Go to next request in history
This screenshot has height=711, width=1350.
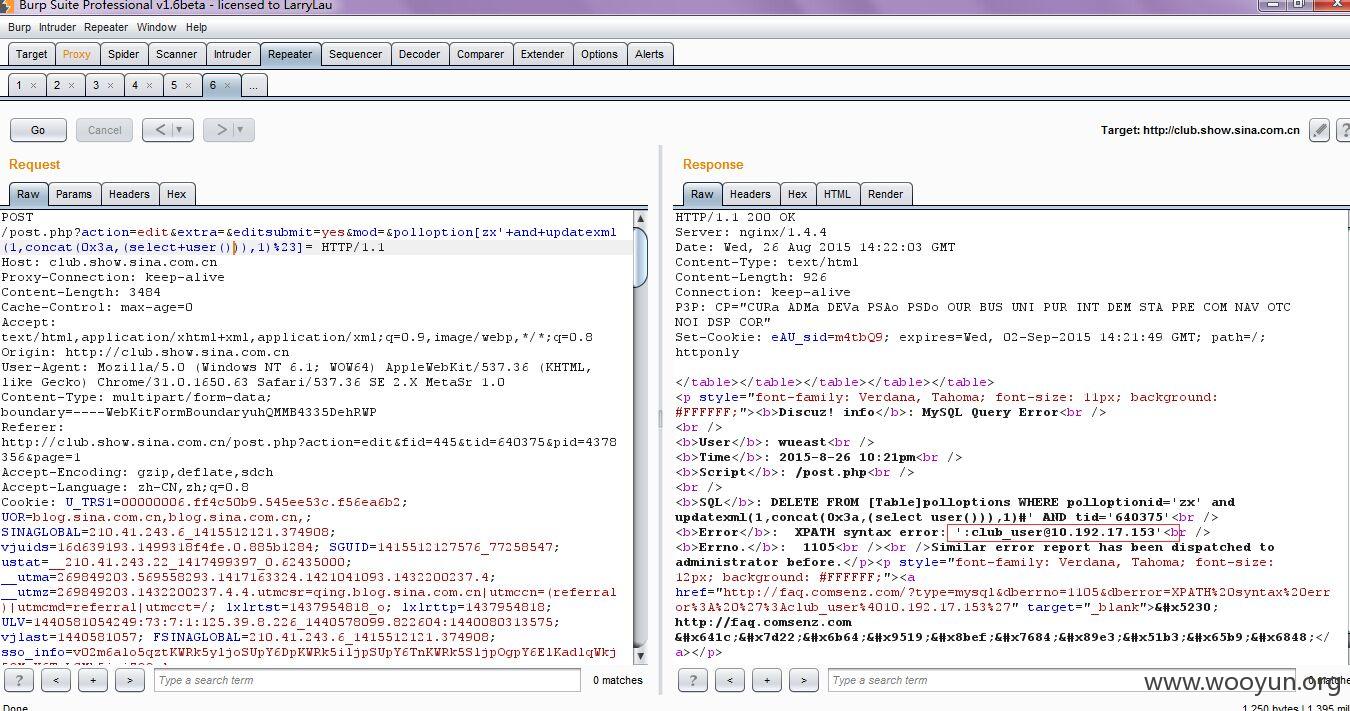[229, 130]
